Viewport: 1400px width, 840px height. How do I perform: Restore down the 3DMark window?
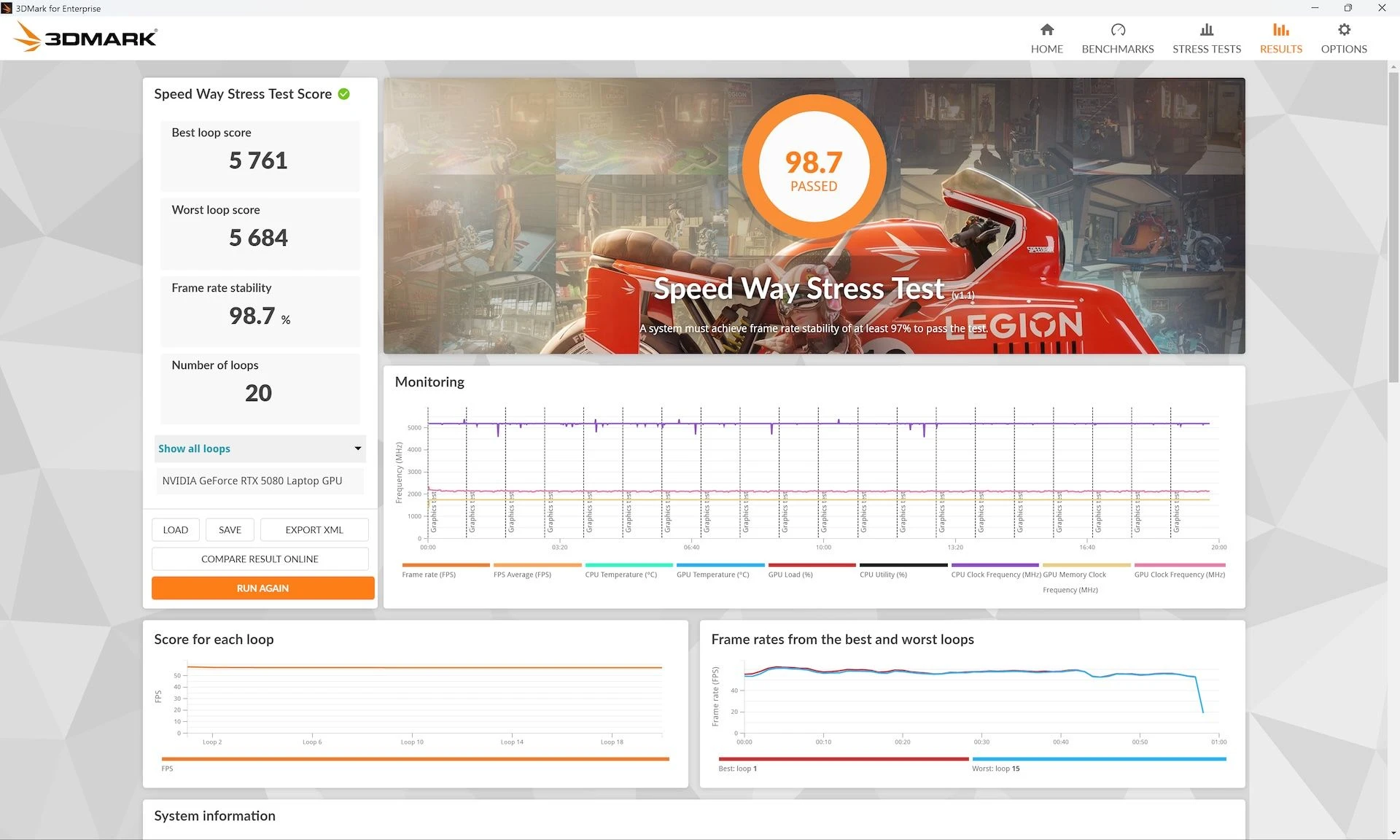pyautogui.click(x=1348, y=8)
